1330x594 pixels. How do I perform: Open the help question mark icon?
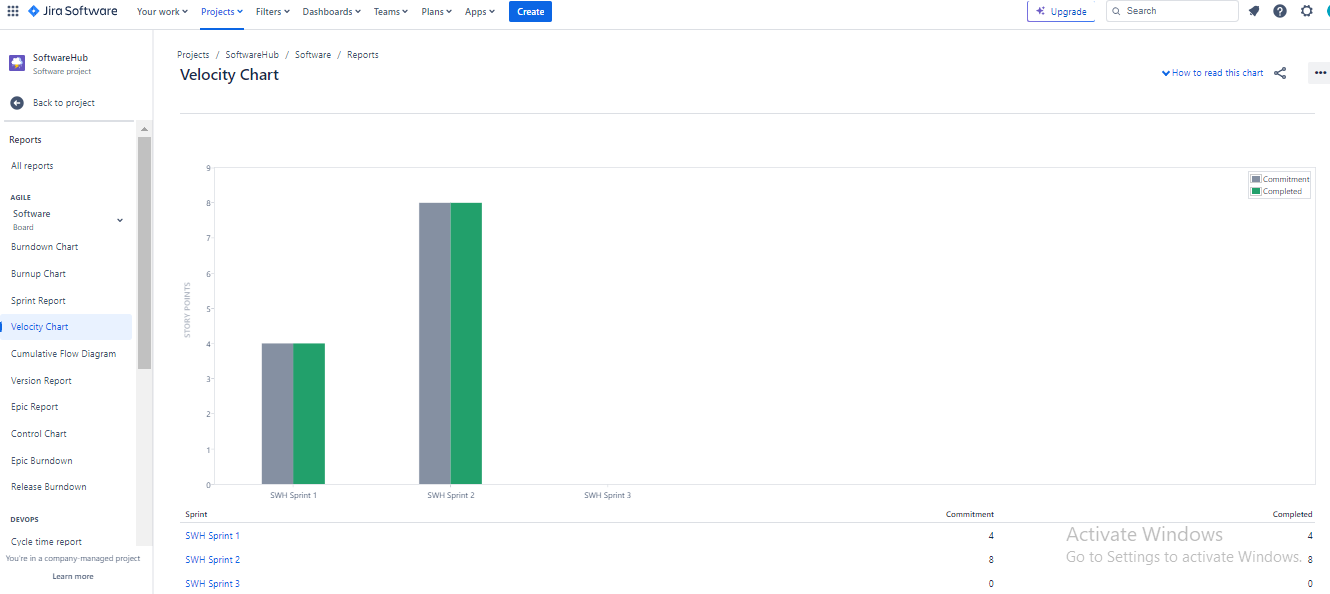(x=1280, y=11)
